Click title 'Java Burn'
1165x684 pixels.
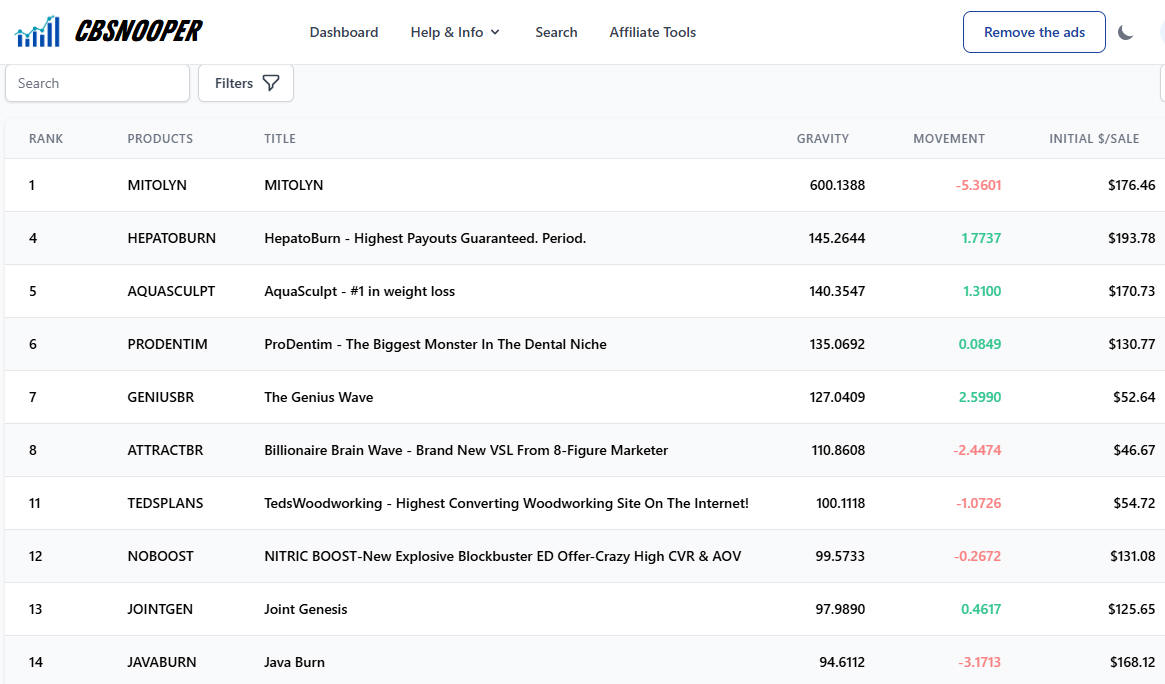tap(294, 662)
